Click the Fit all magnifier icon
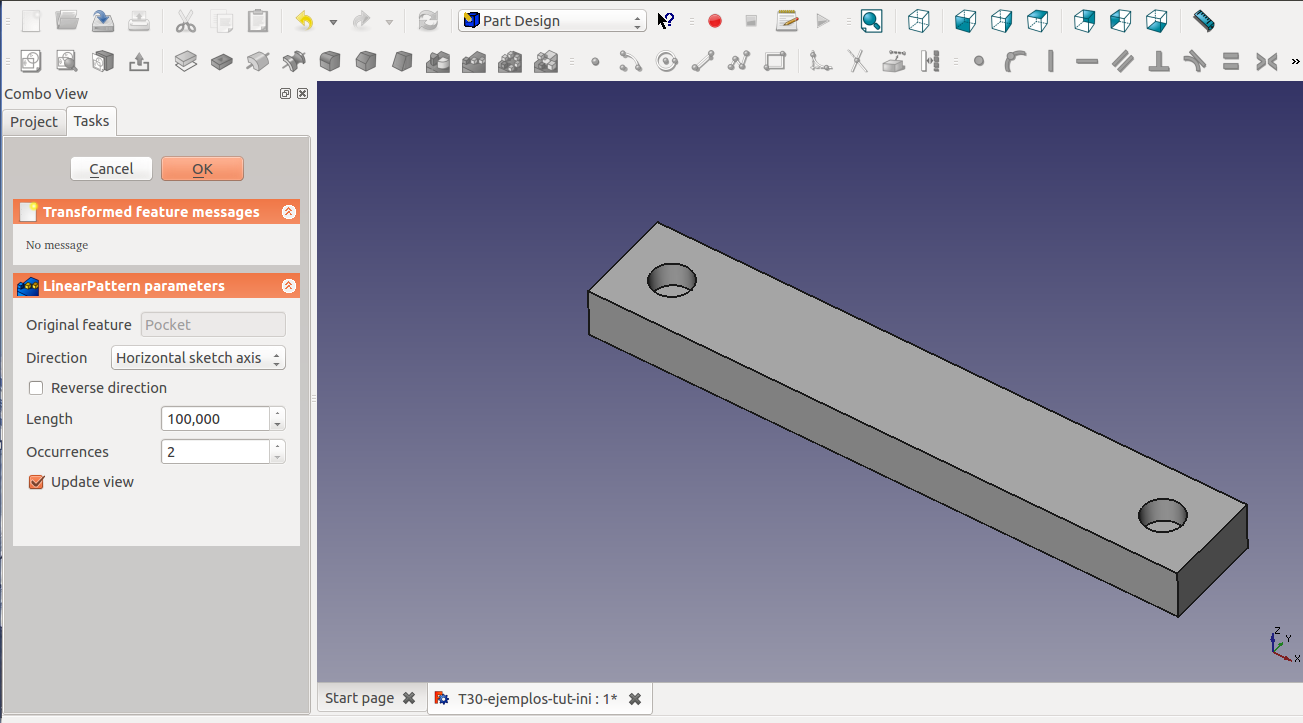The height and width of the screenshot is (723, 1303). [871, 21]
